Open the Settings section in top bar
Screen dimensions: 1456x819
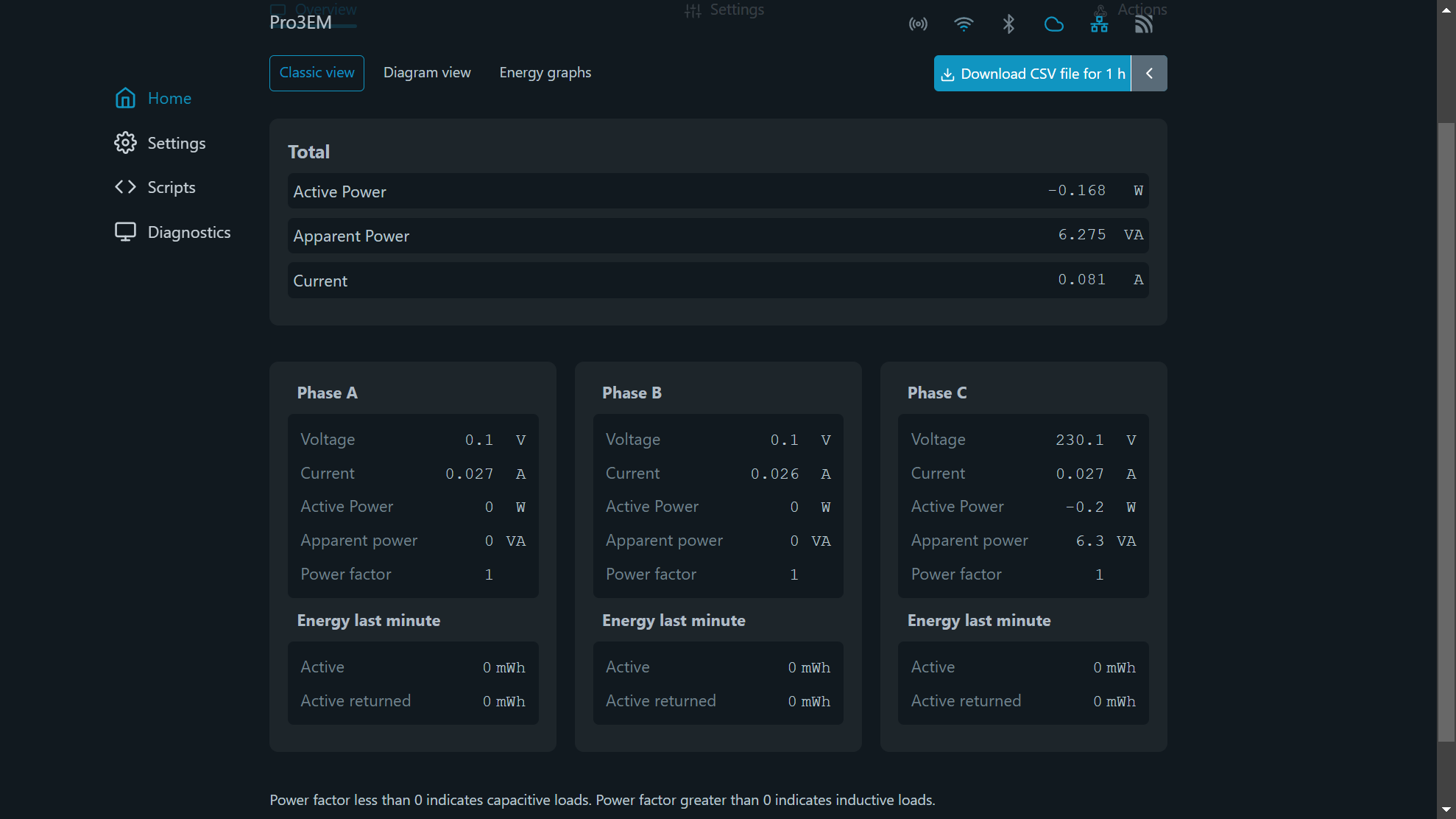pyautogui.click(x=724, y=10)
